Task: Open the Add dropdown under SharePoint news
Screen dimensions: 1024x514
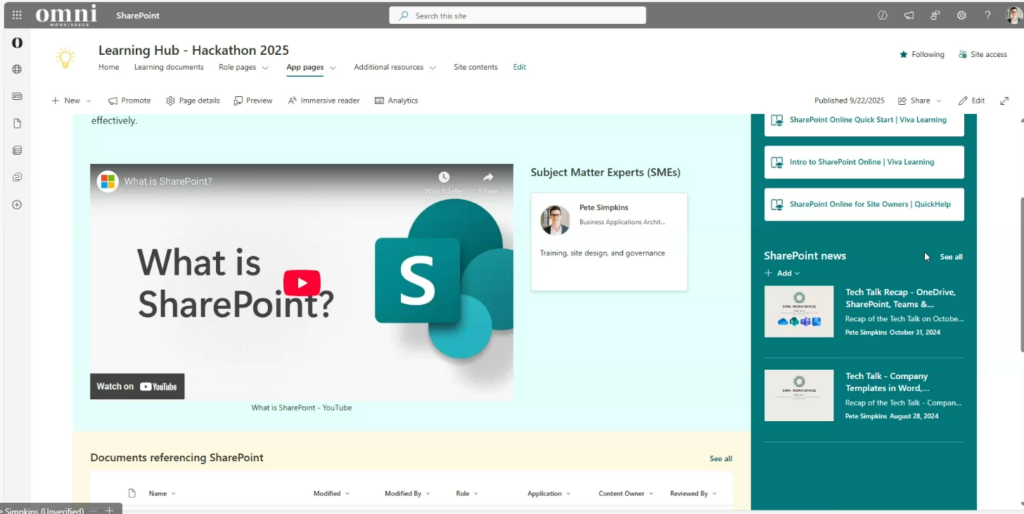Action: (x=782, y=273)
